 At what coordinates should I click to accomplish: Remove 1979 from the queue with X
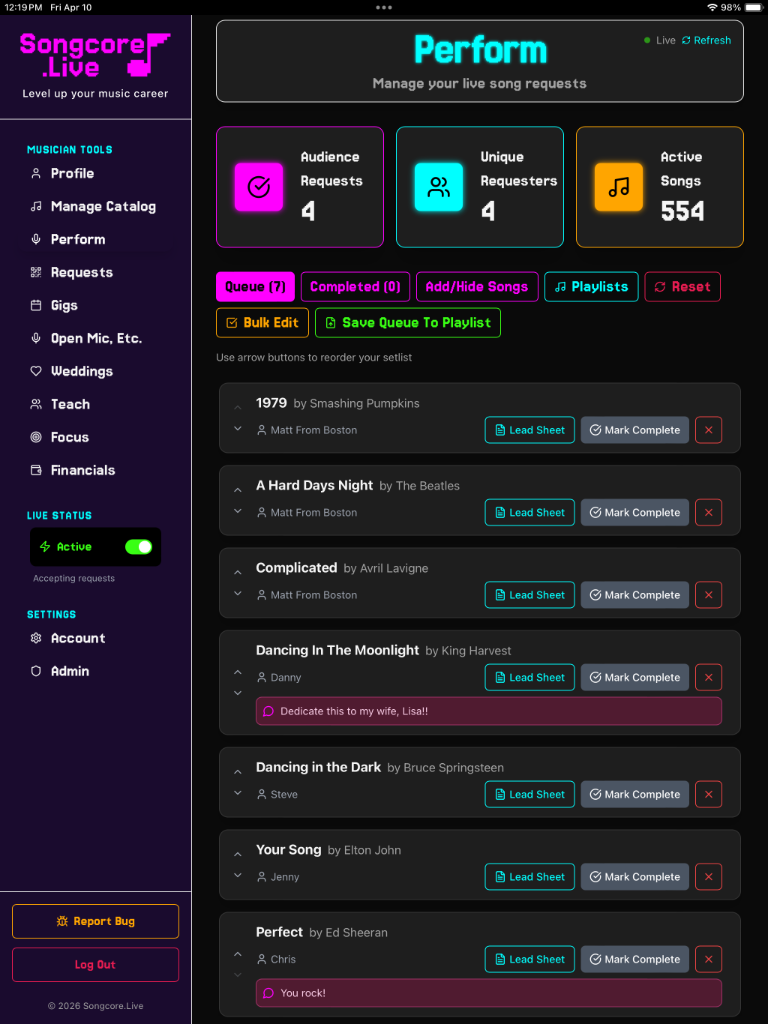click(x=709, y=430)
